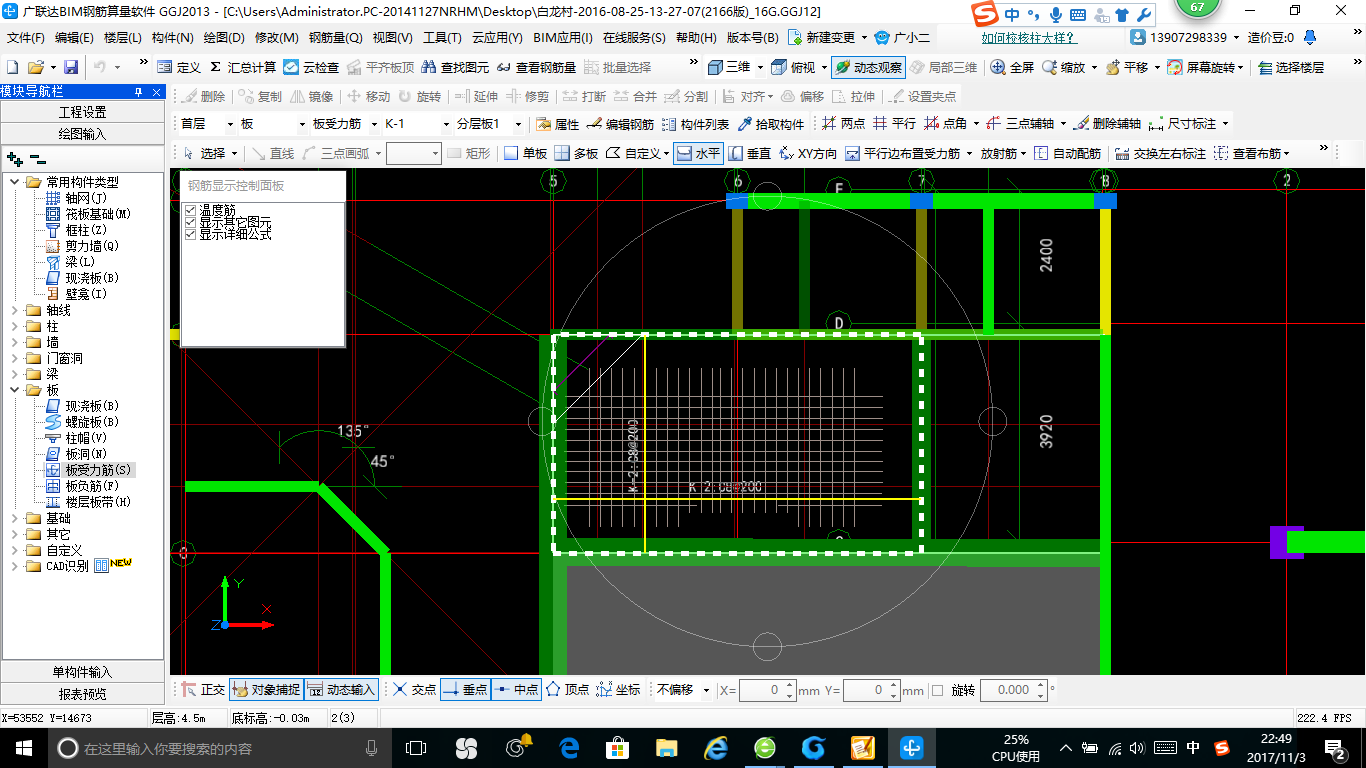
Task: Collapse the 板 tree folder
Action: click(x=15, y=390)
